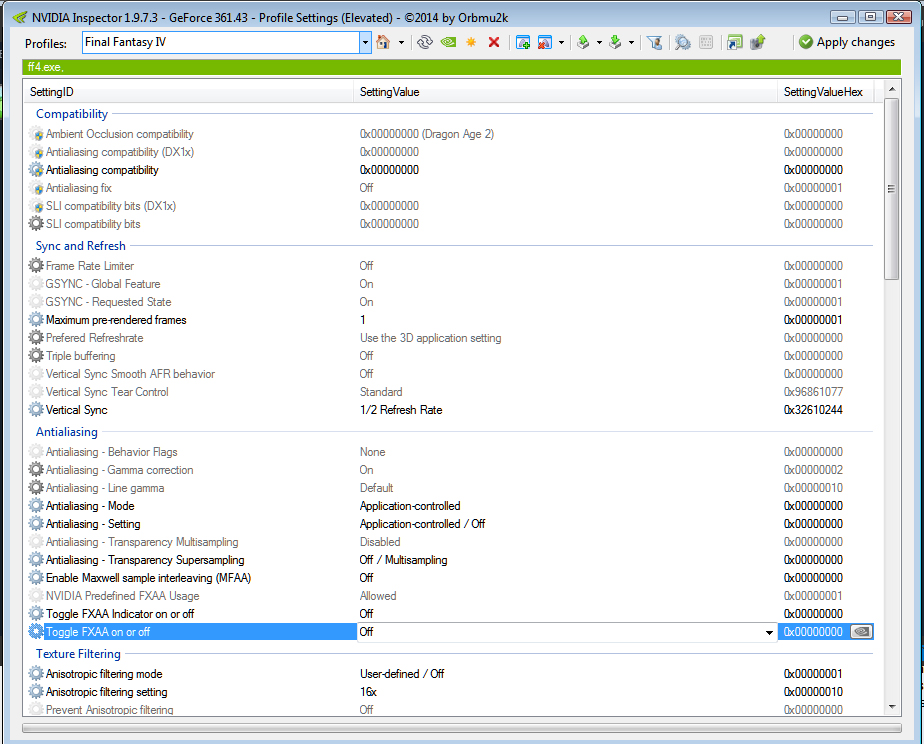
Task: Click the Apply changes button
Action: pos(847,42)
